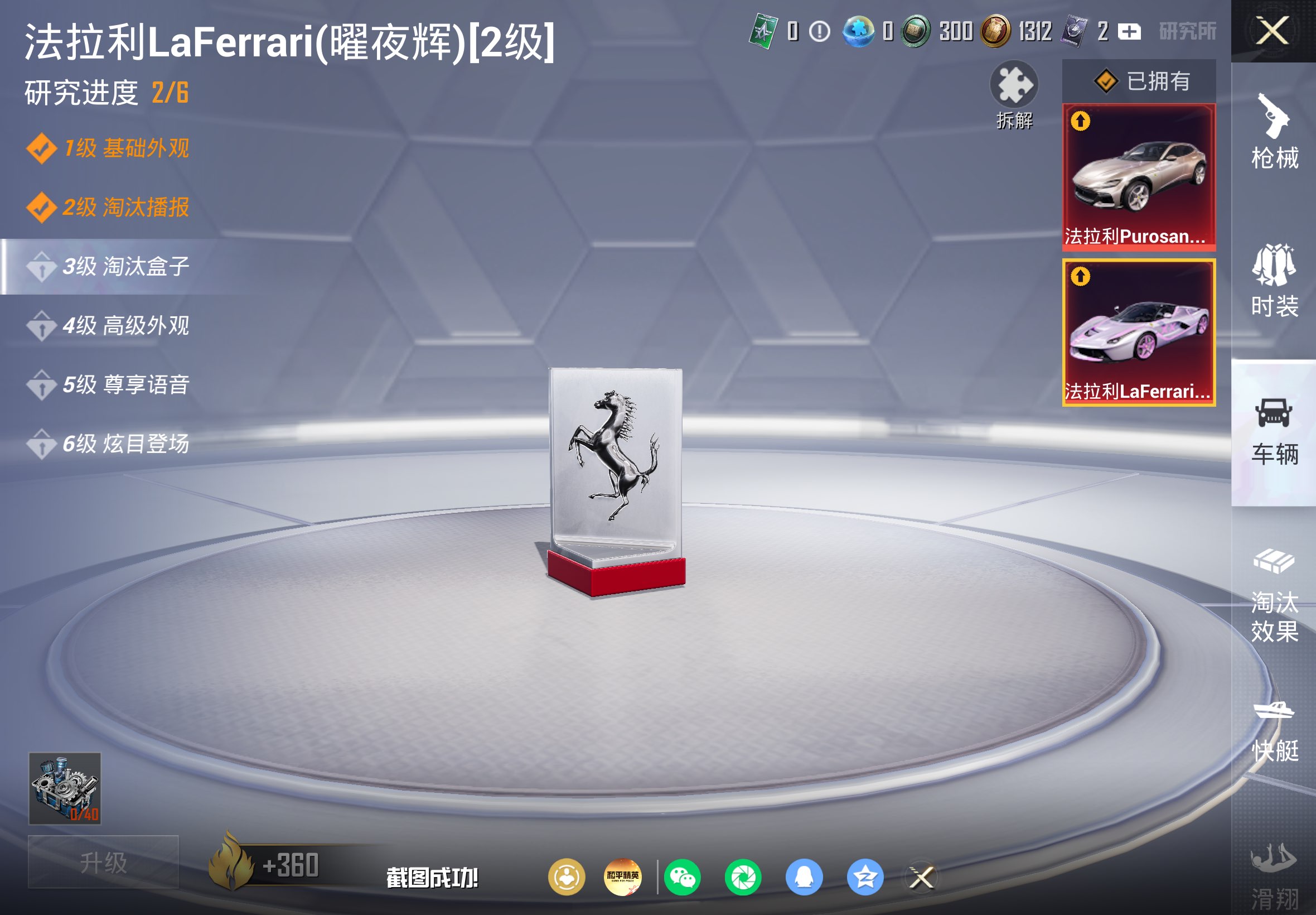This screenshot has width=1316, height=915.
Task: Open the 拆解 dismantle puzzle icon
Action: [x=1014, y=85]
